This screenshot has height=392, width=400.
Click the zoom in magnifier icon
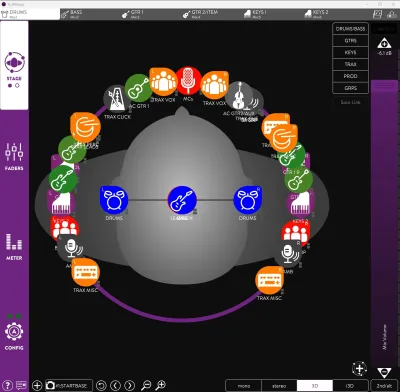tap(161, 385)
